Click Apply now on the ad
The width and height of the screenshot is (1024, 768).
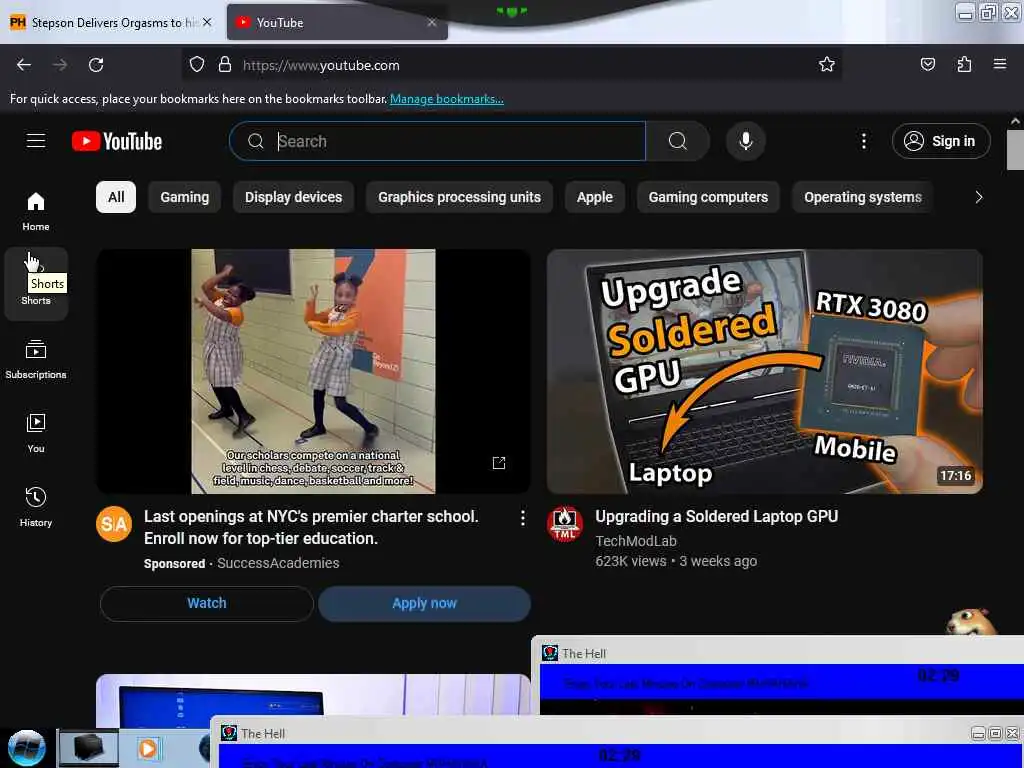(424, 603)
